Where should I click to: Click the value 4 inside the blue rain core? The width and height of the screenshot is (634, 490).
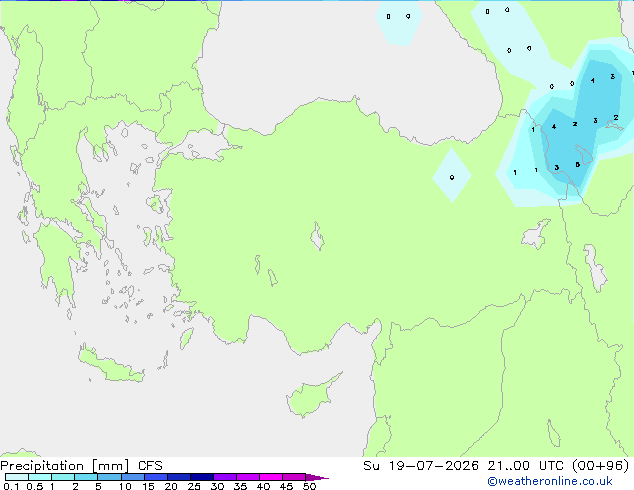click(x=554, y=127)
